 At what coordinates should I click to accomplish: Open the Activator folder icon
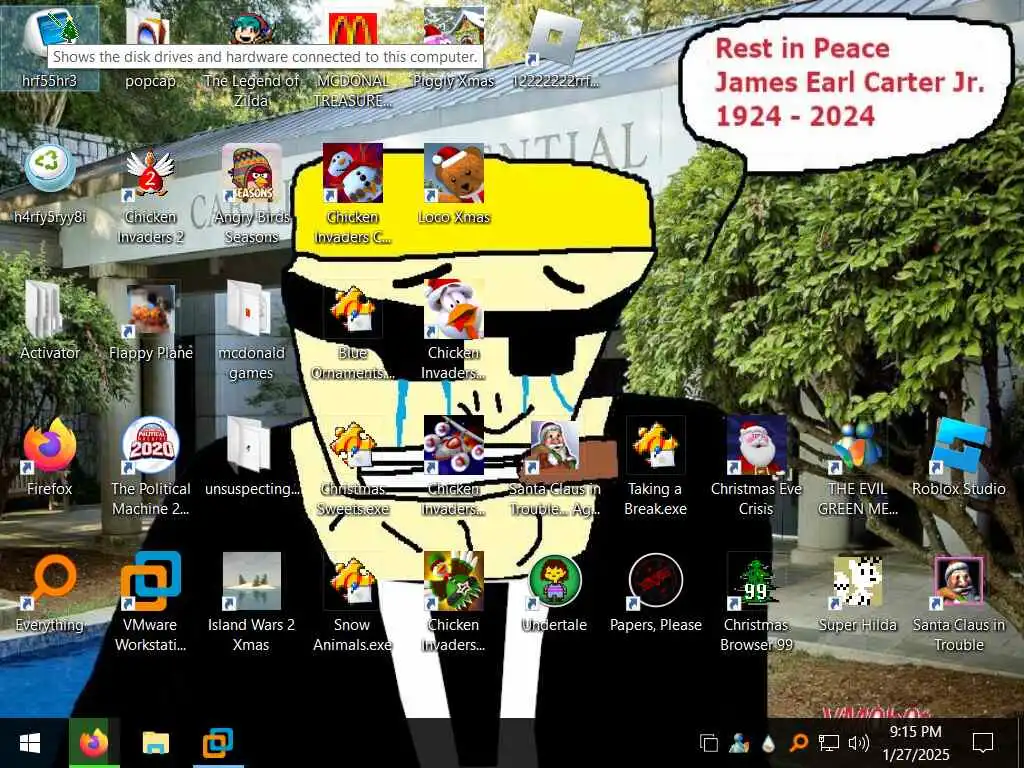coord(50,320)
